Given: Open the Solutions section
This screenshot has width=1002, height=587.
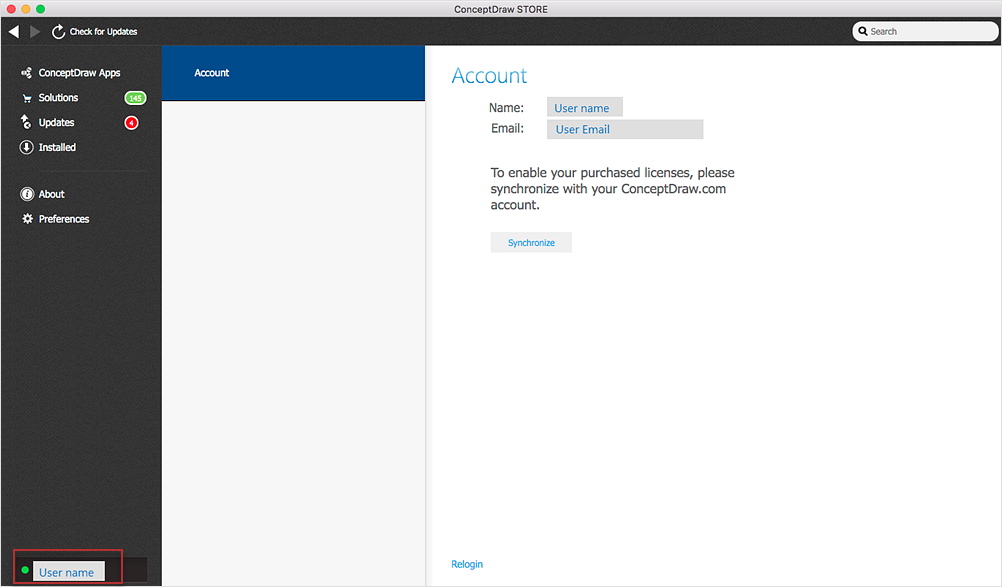Looking at the screenshot, I should [x=58, y=98].
